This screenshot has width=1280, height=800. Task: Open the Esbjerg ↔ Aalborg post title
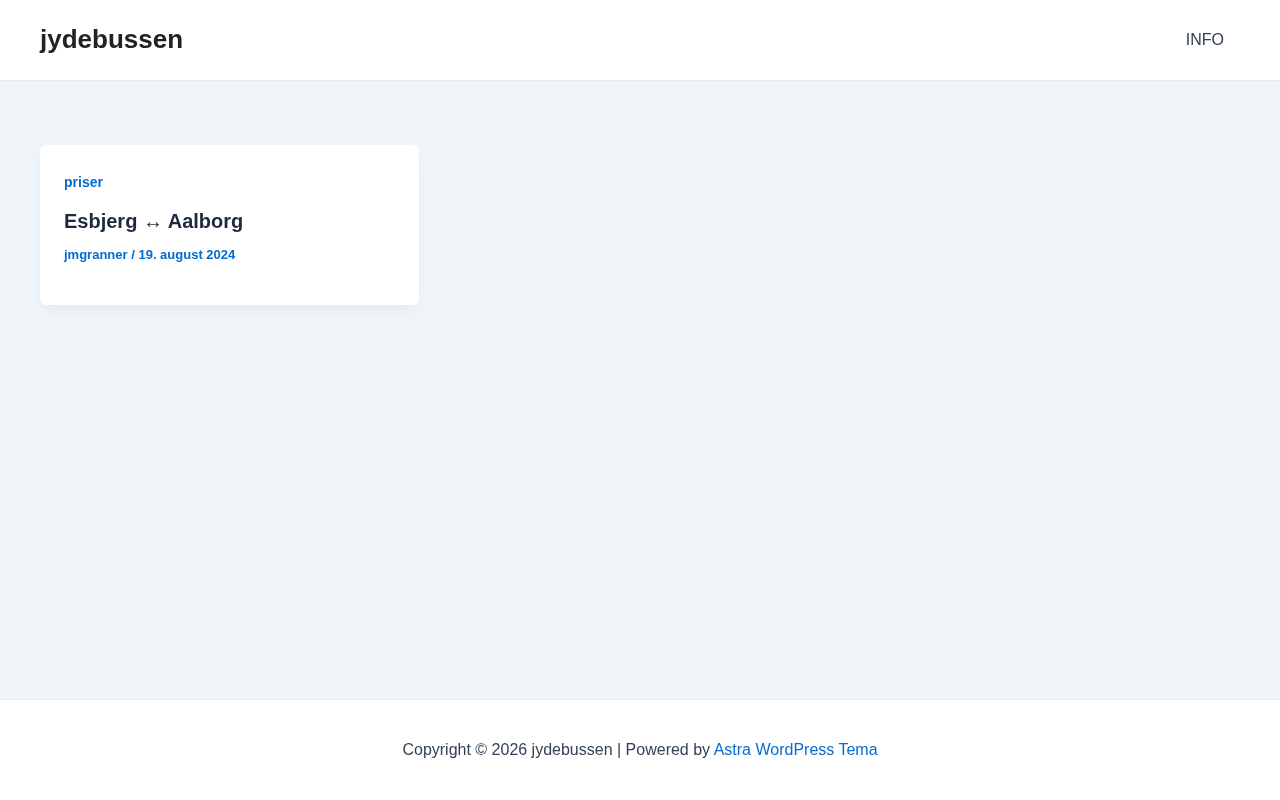pyautogui.click(x=153, y=222)
